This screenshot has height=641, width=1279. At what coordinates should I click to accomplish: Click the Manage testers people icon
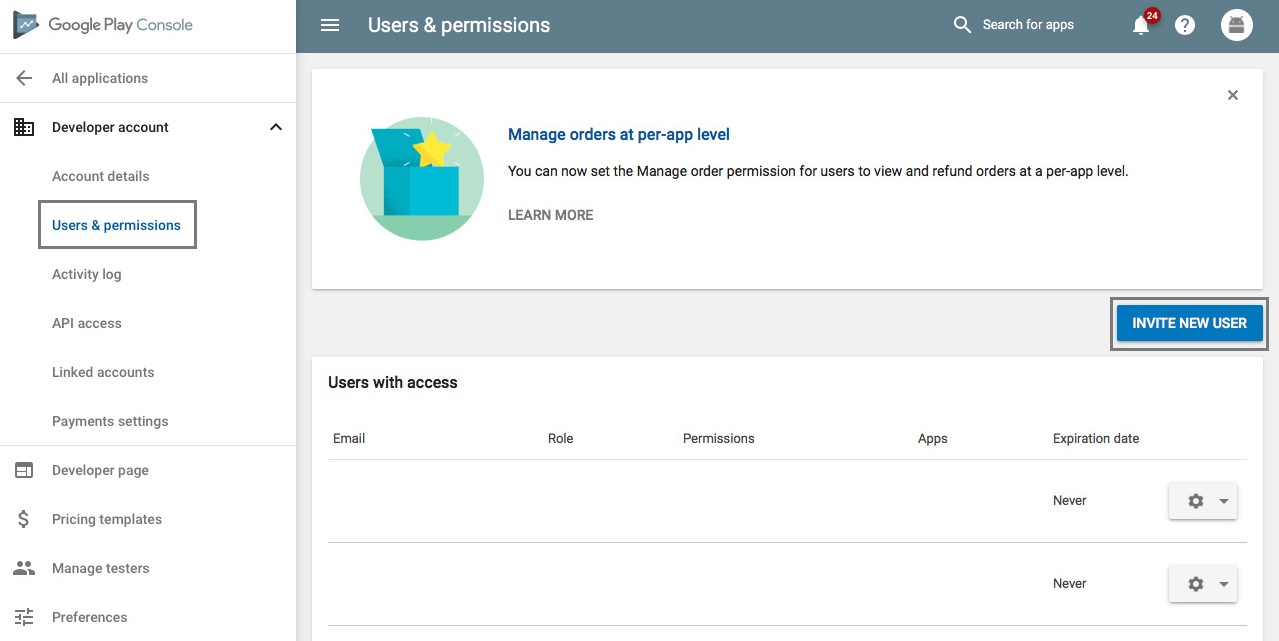pos(24,568)
